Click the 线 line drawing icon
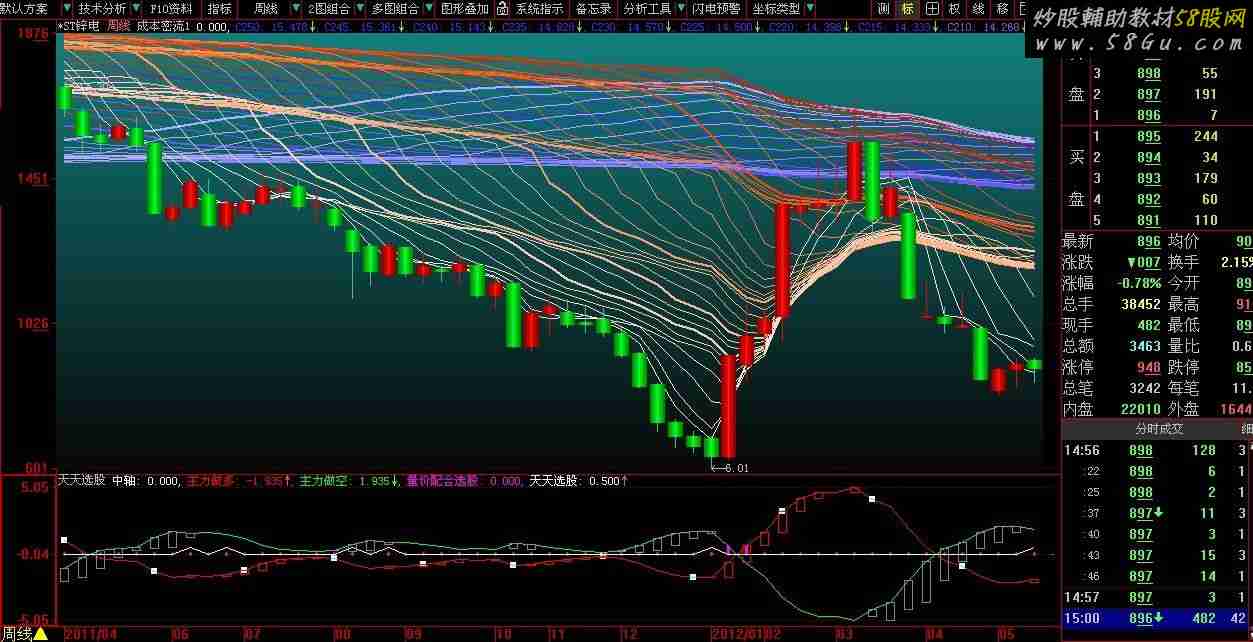Viewport: 1253px width, 642px height. pyautogui.click(x=979, y=8)
